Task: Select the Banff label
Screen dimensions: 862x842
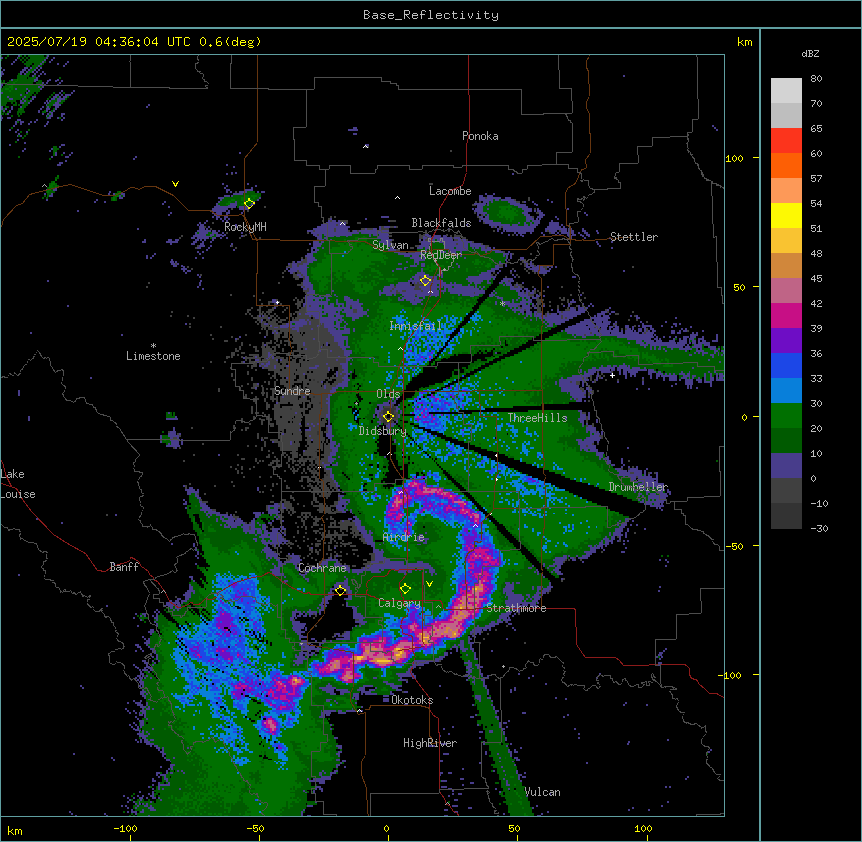Action: (x=124, y=567)
